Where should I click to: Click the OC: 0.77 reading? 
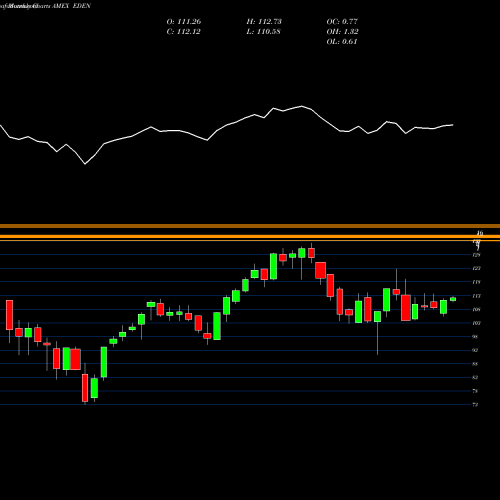coord(342,22)
